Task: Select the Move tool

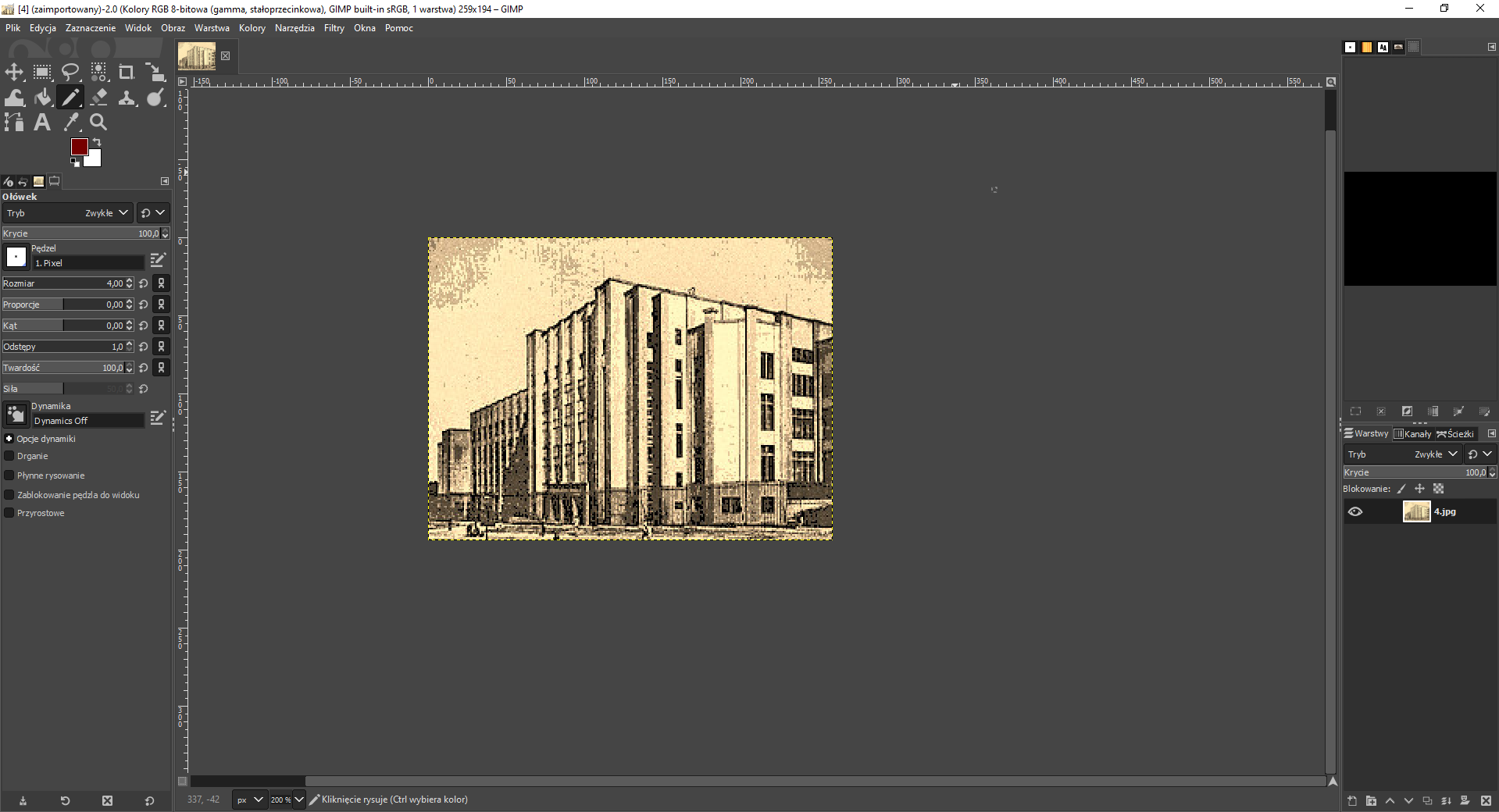Action: [14, 73]
